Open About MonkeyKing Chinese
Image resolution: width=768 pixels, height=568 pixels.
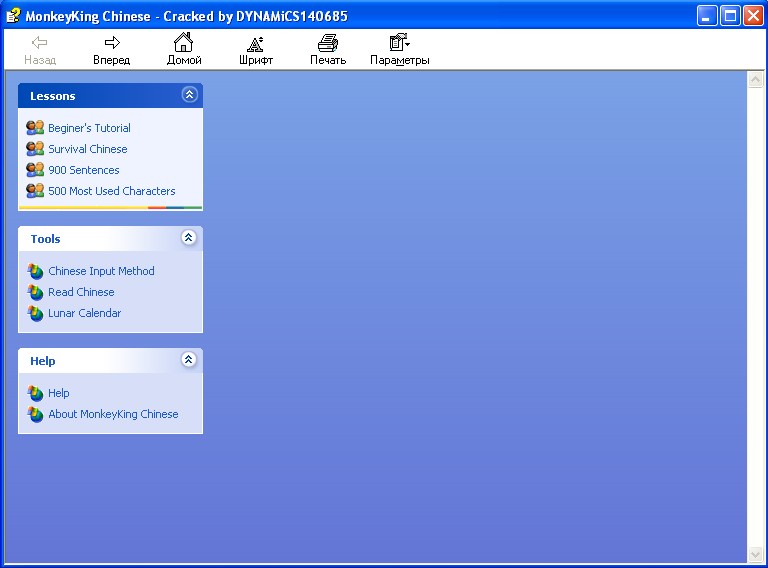(x=113, y=414)
